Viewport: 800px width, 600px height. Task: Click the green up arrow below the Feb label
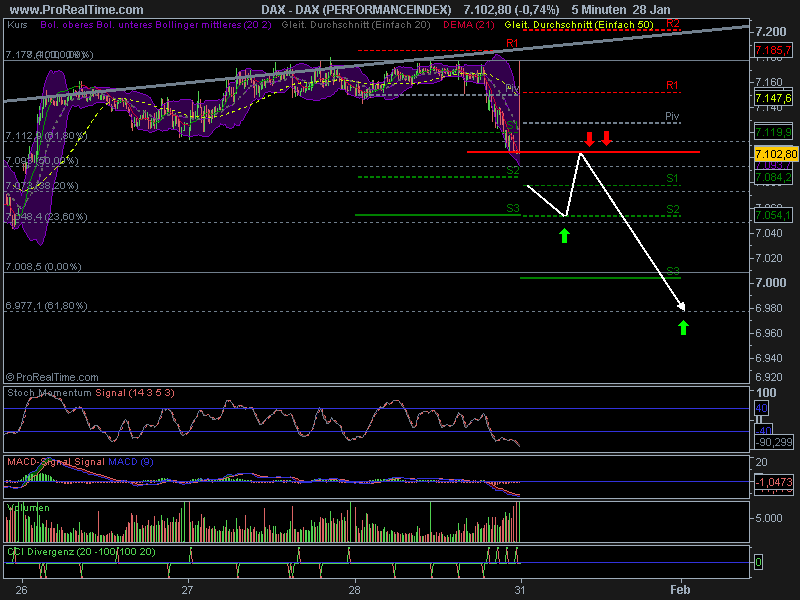pyautogui.click(x=684, y=327)
